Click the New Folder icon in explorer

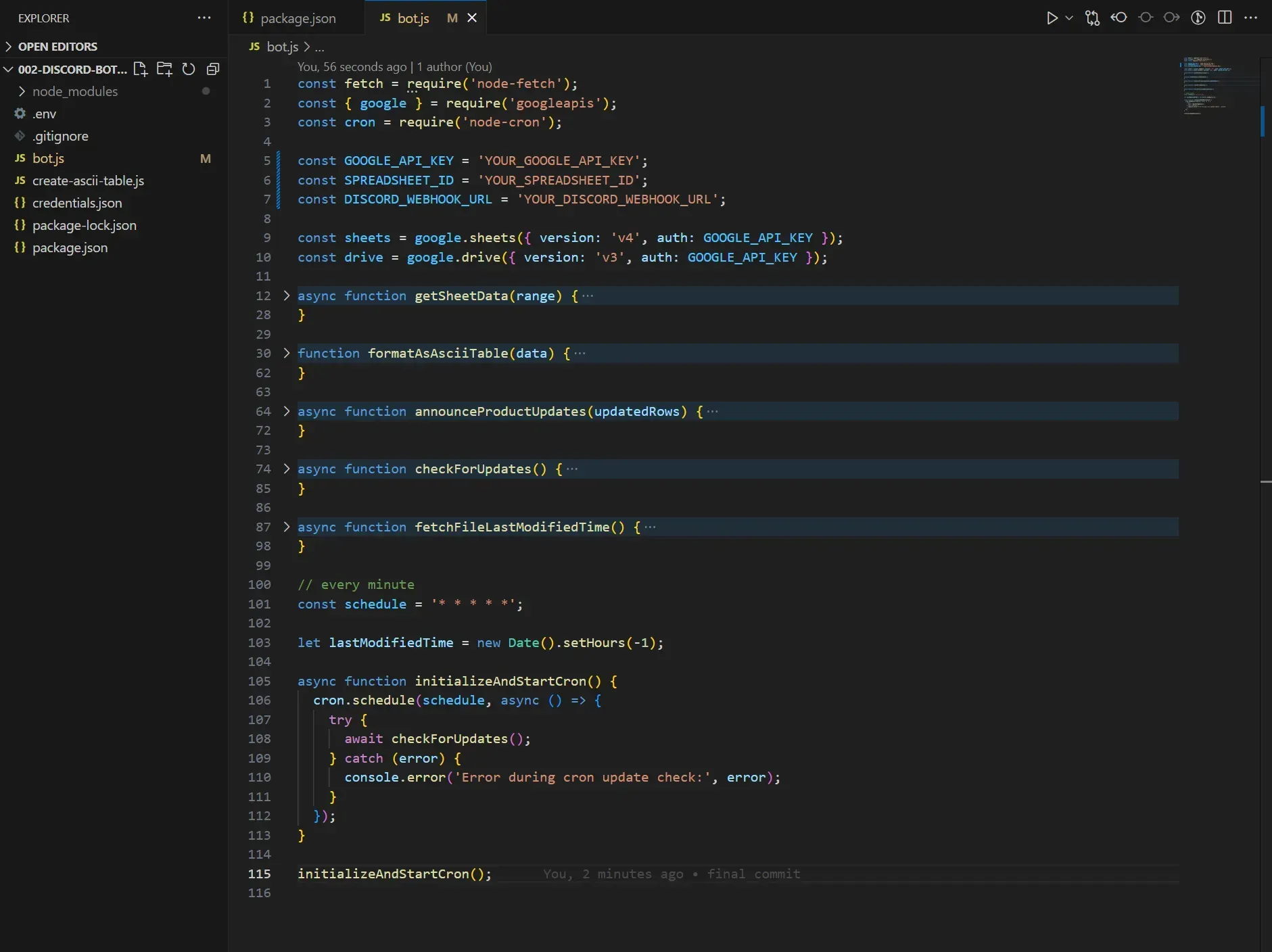click(x=164, y=69)
